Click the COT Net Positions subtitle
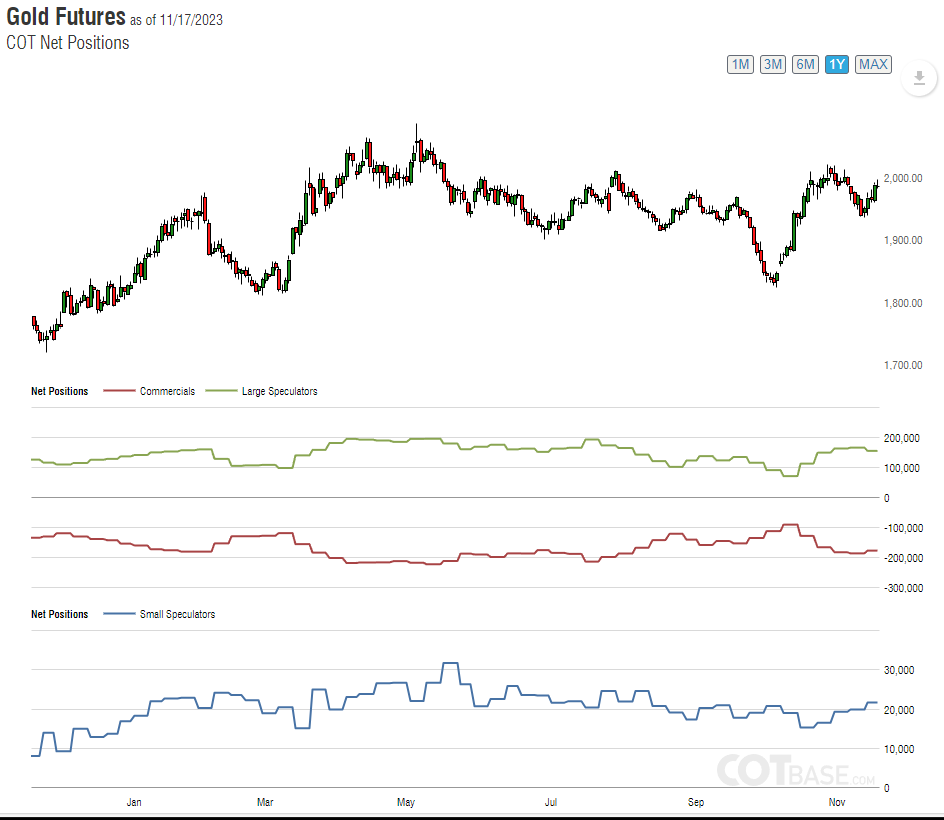The width and height of the screenshot is (944, 820). (x=67, y=42)
